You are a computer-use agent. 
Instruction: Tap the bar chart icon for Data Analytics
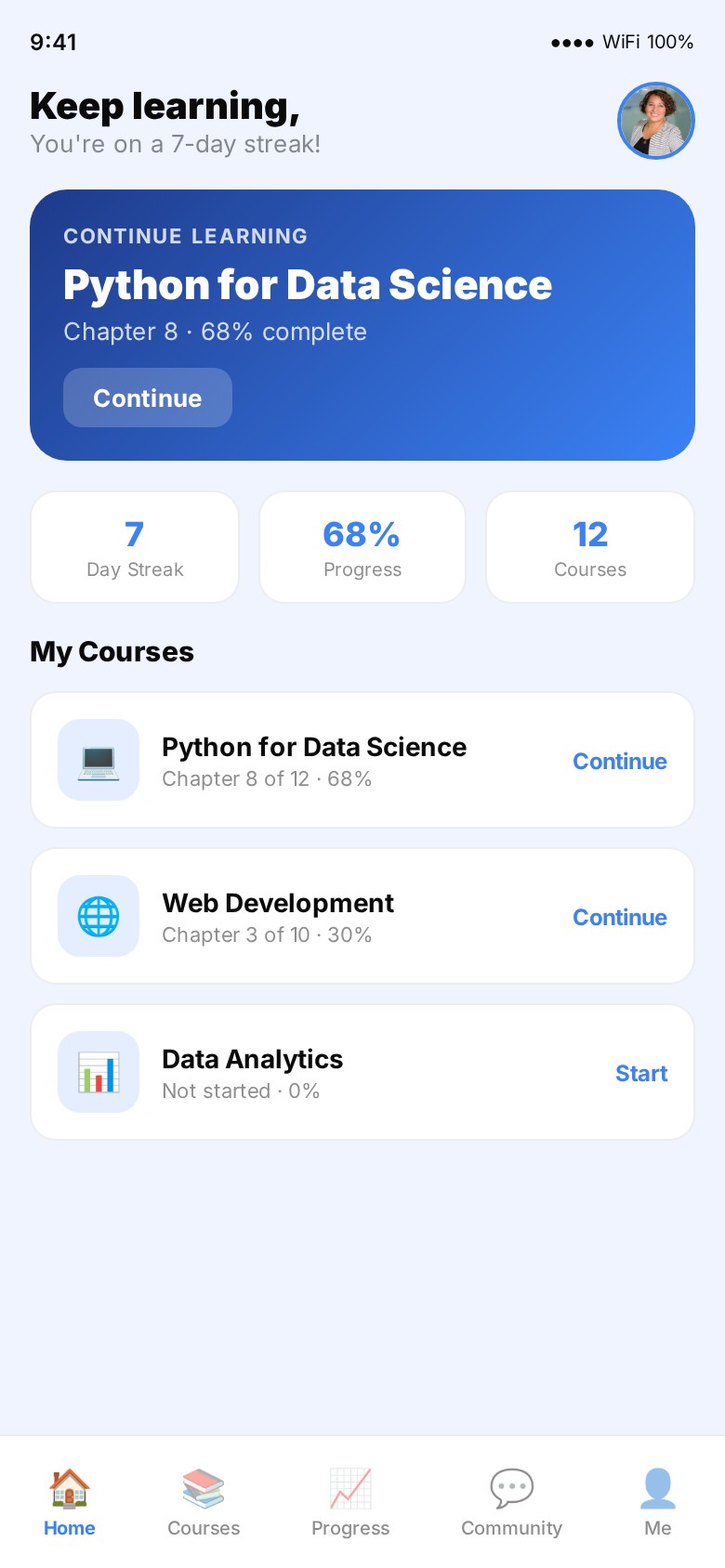click(x=99, y=1072)
